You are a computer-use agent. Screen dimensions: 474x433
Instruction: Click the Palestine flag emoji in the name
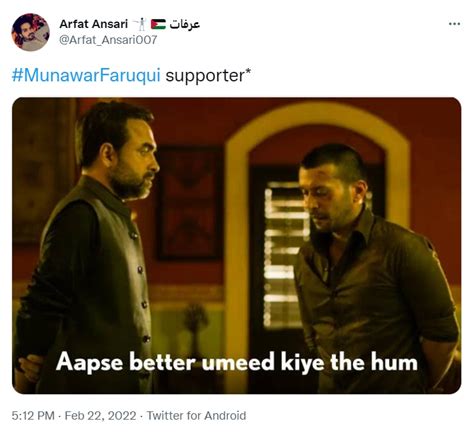158,24
